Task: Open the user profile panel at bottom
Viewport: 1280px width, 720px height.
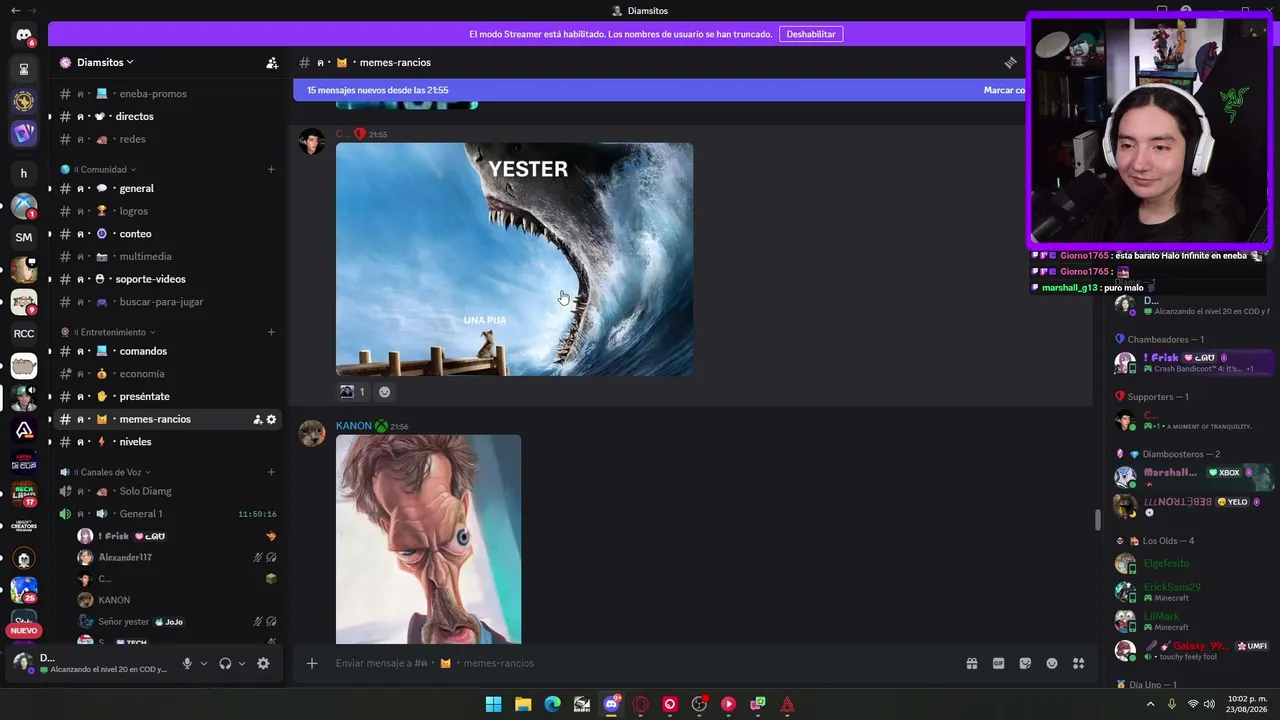Action: [92, 663]
